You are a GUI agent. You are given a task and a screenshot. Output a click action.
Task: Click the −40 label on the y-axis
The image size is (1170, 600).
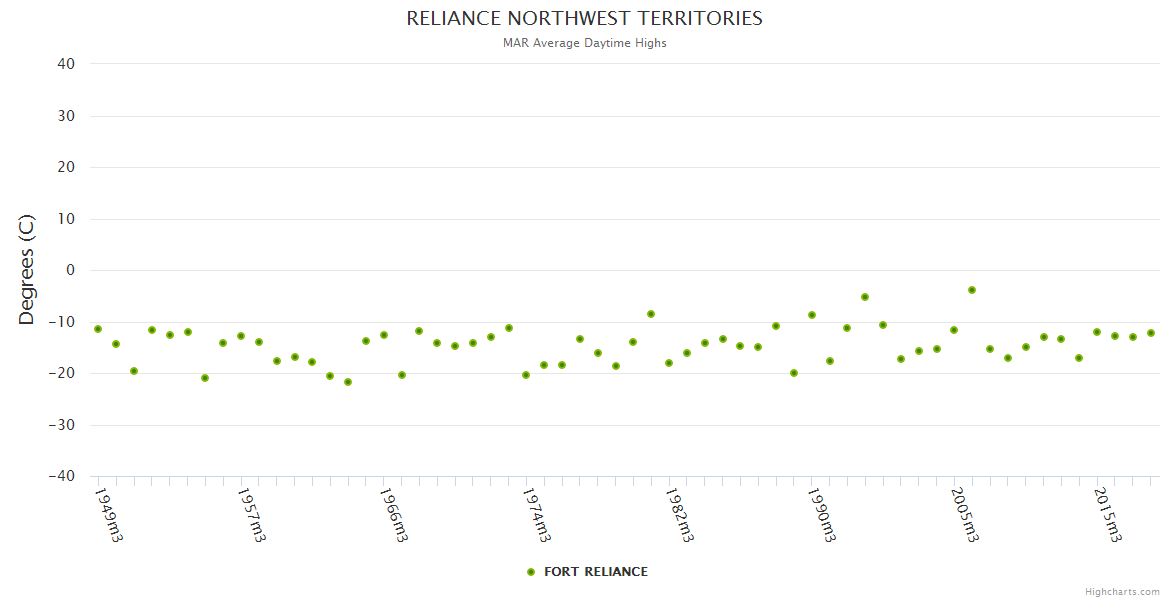coord(61,476)
